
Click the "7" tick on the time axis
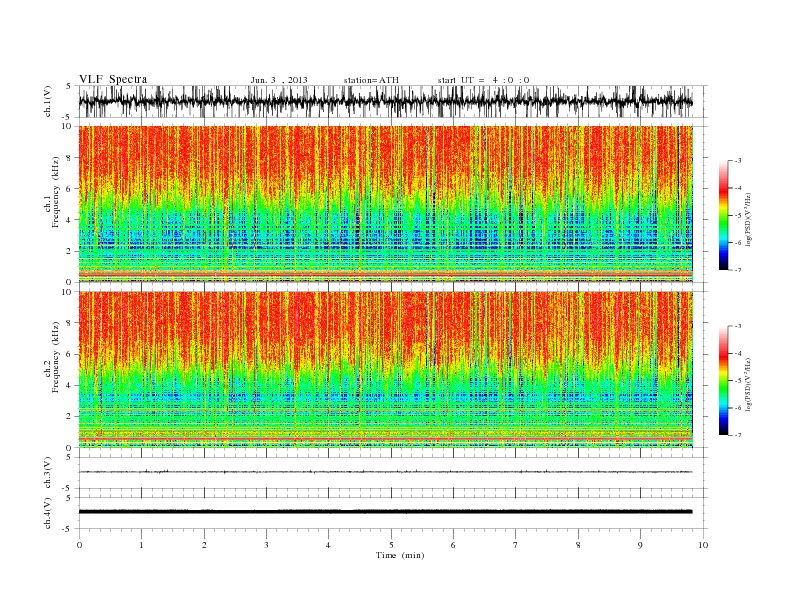(x=516, y=545)
